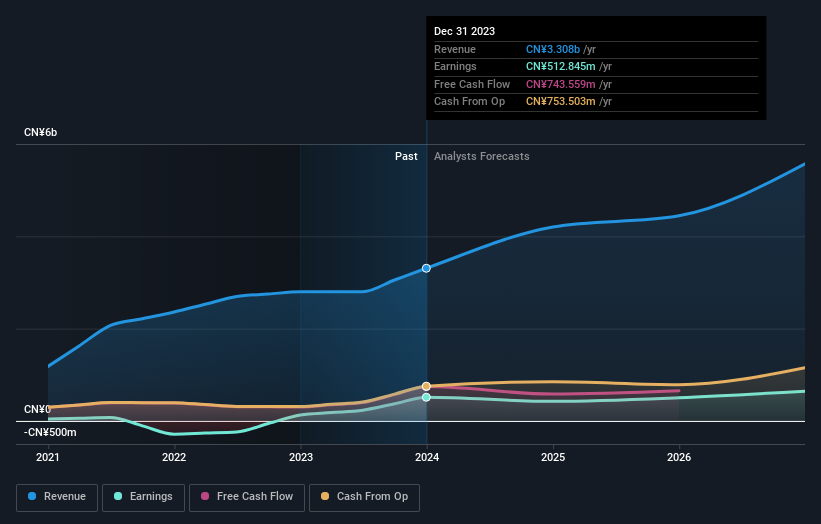
Task: Click the 2024 x-axis label
Action: (x=427, y=458)
